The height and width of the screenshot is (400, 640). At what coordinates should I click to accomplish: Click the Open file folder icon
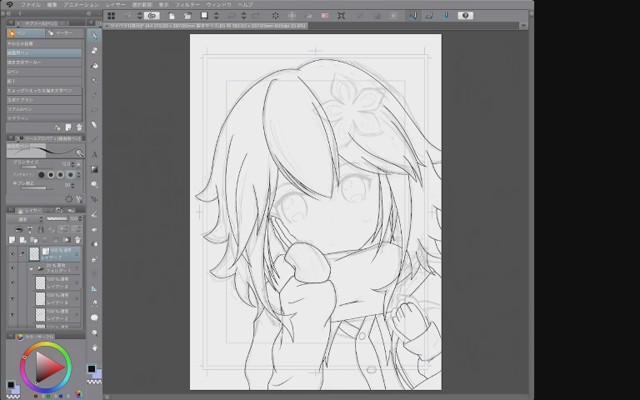click(187, 16)
